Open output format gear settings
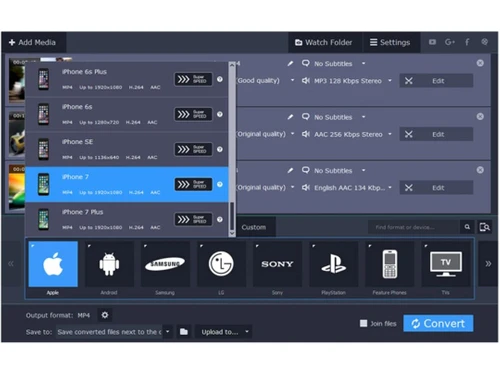 coord(105,315)
